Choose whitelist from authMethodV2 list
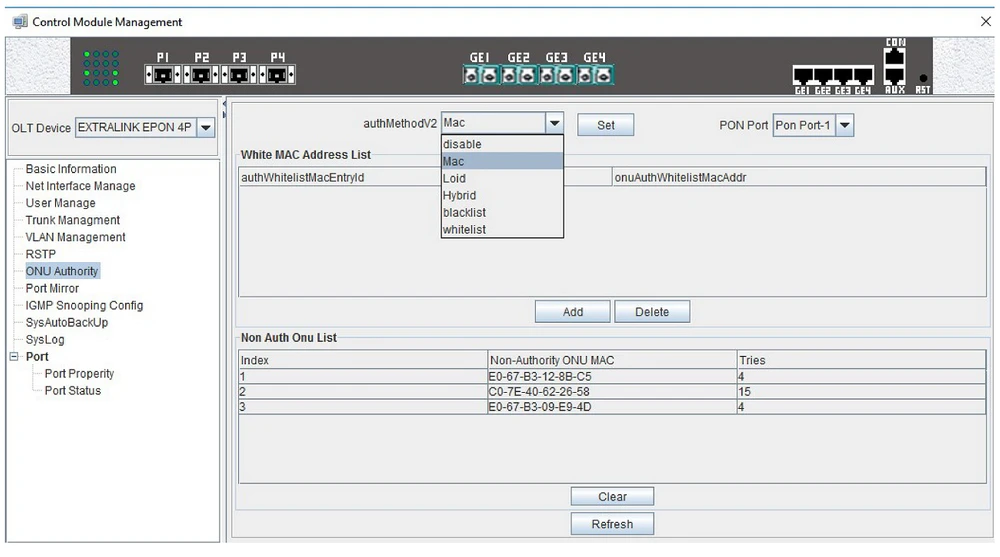This screenshot has height=557, width=1000. click(464, 230)
